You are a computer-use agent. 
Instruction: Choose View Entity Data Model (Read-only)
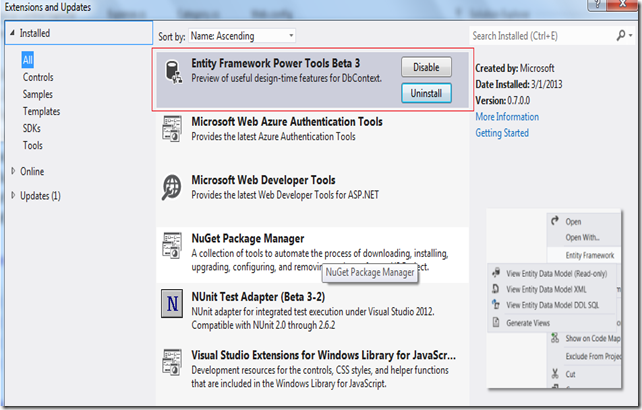point(556,274)
